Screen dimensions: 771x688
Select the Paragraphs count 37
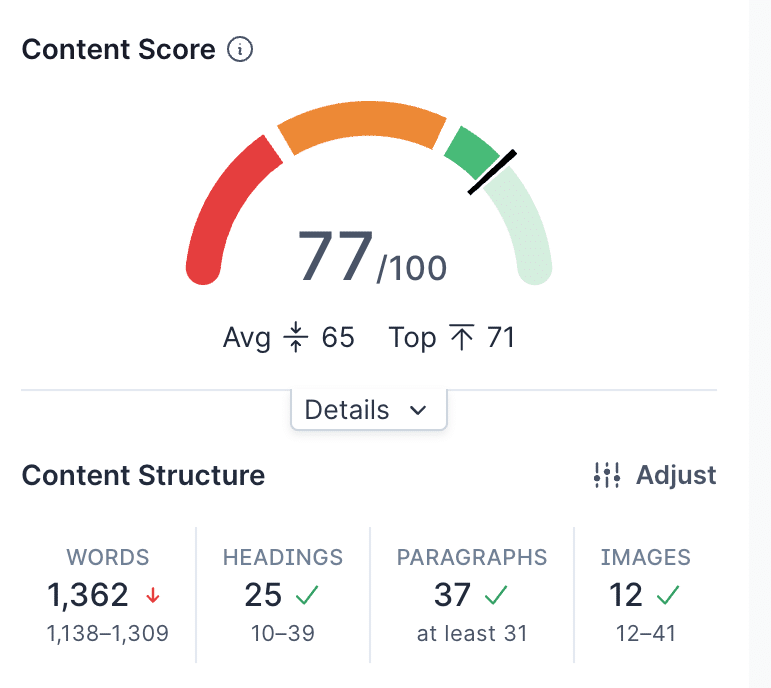tap(452, 595)
